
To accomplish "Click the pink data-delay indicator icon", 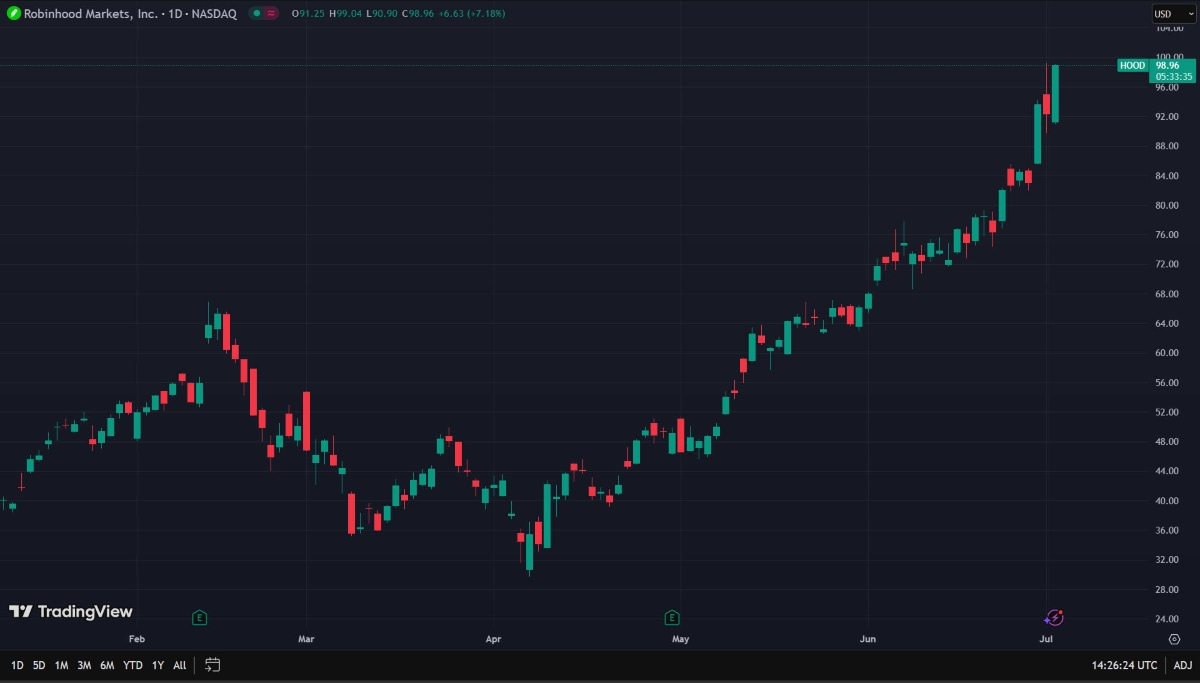I will [272, 14].
